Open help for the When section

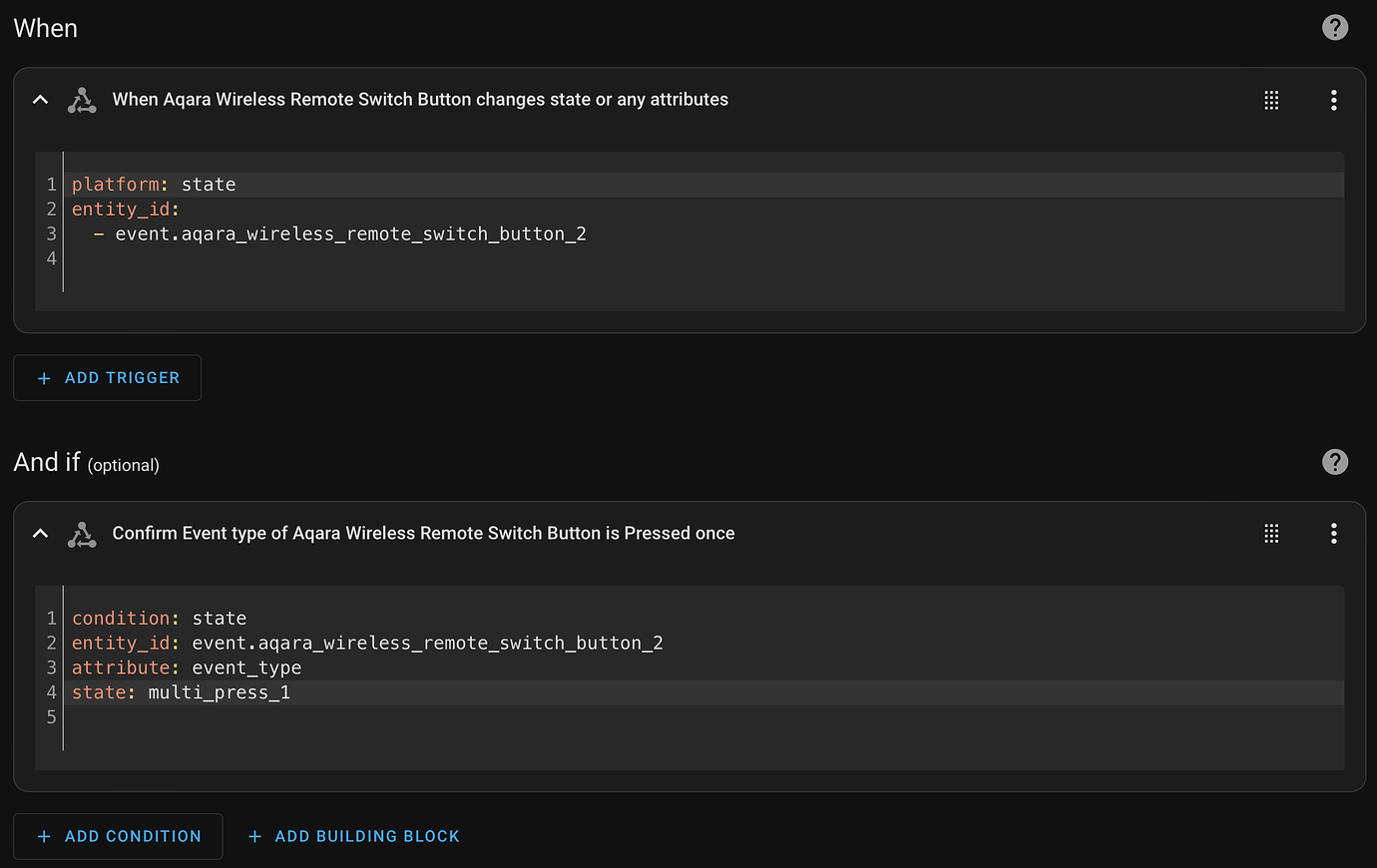click(x=1334, y=28)
